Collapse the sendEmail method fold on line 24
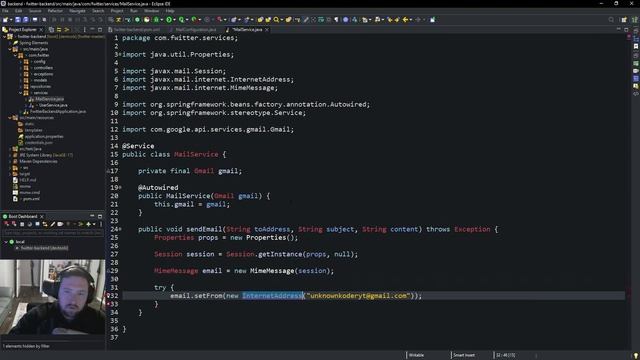 point(120,229)
